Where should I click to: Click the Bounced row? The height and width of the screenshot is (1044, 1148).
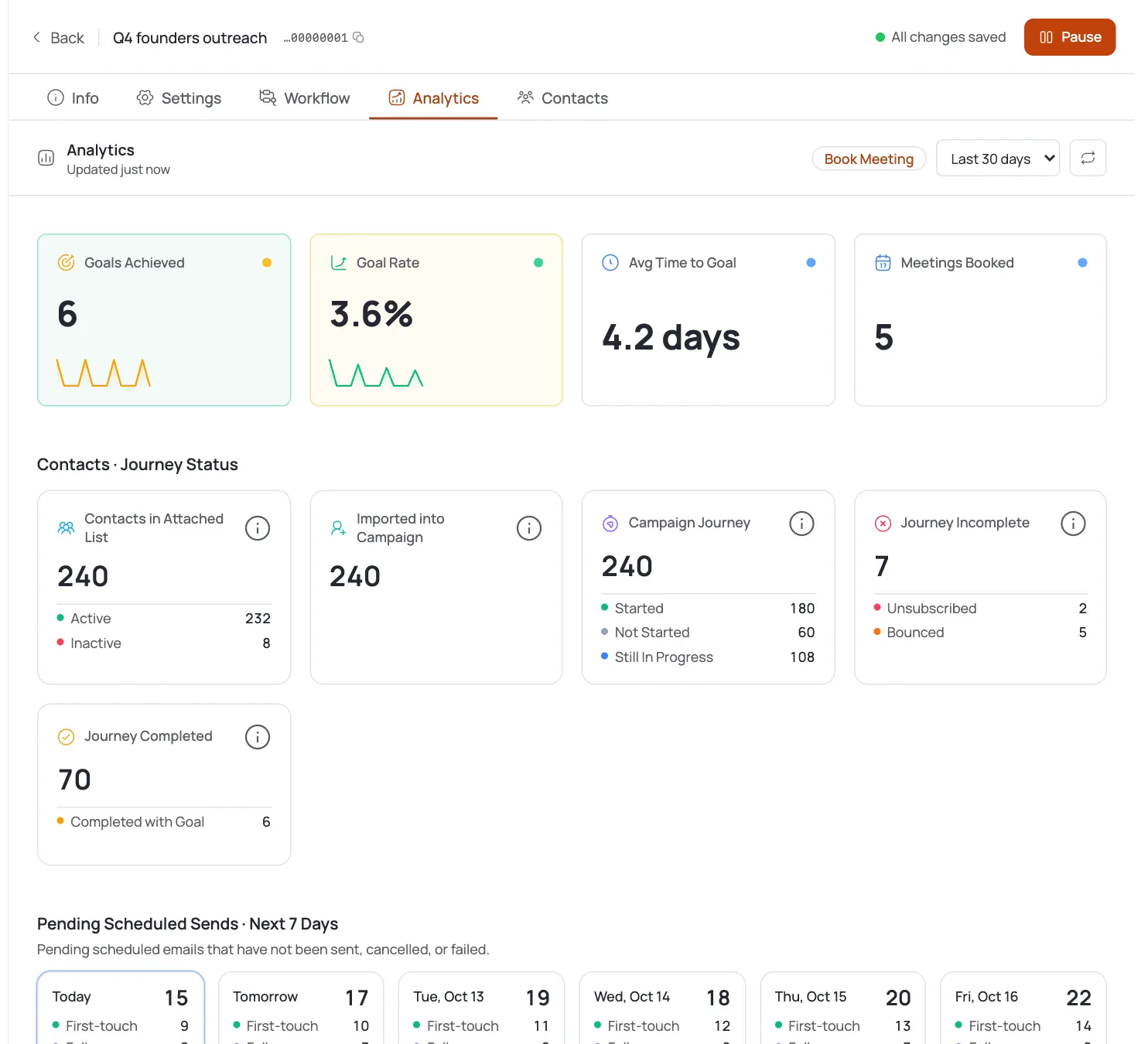(980, 633)
